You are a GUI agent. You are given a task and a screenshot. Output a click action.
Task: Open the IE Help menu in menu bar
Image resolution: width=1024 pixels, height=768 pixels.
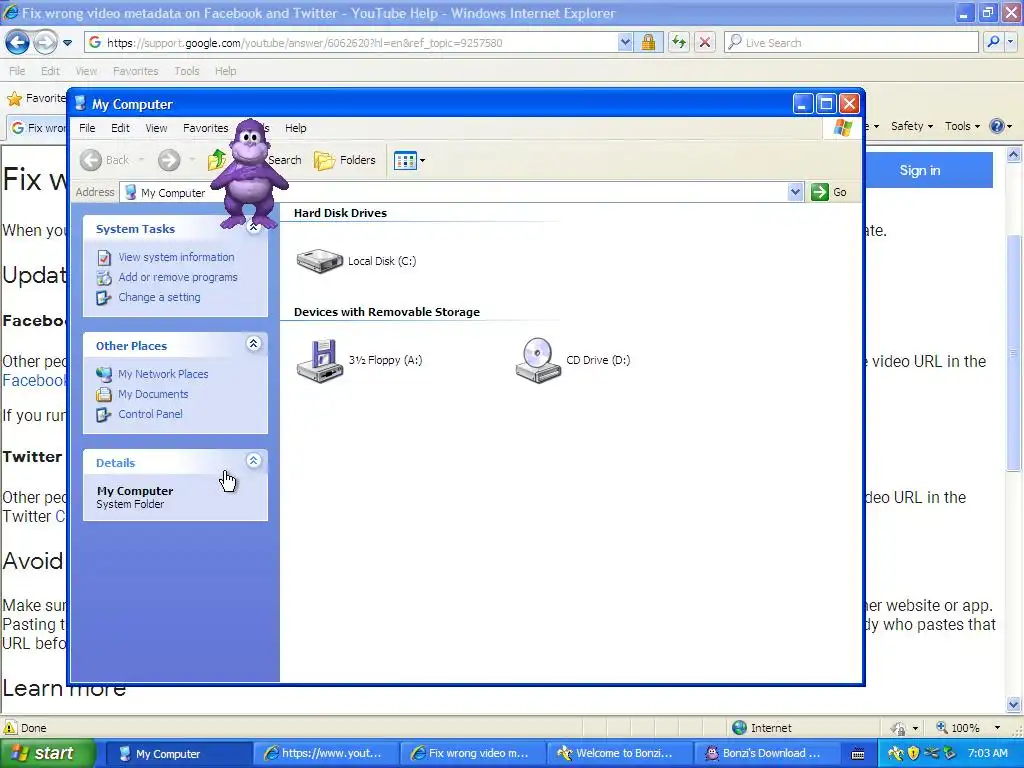pyautogui.click(x=225, y=71)
